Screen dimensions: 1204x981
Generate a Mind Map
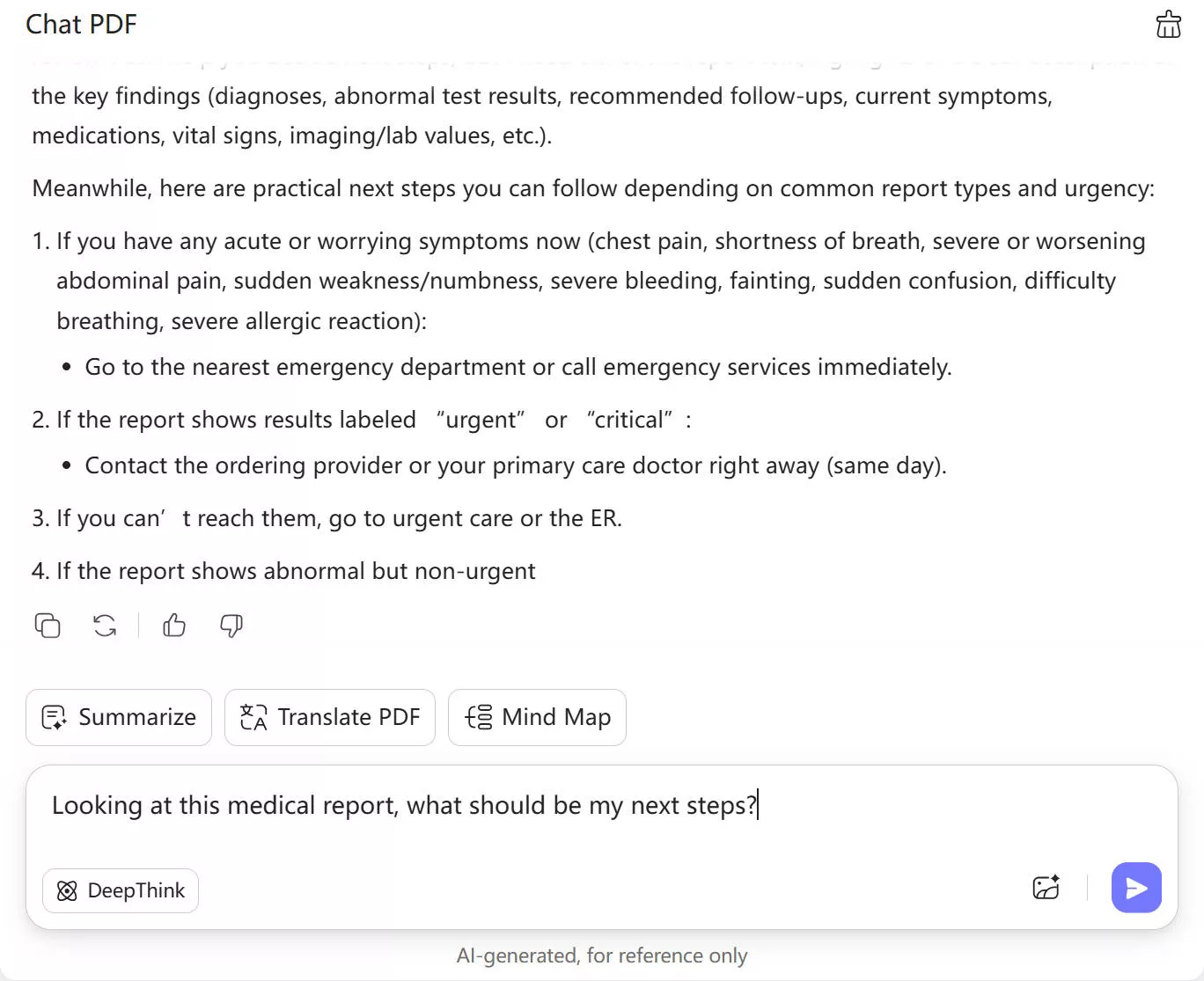(537, 718)
